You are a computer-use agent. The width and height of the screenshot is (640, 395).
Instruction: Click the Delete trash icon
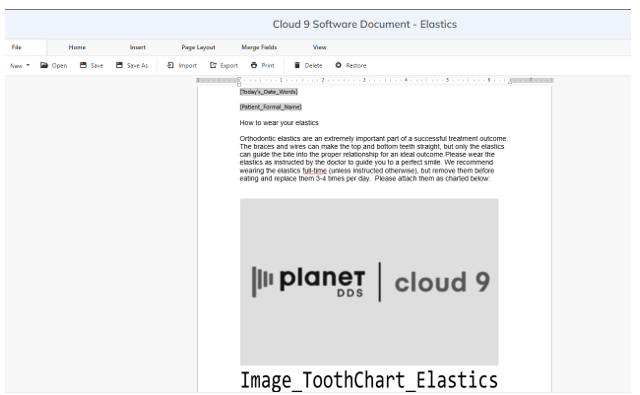(x=297, y=65)
